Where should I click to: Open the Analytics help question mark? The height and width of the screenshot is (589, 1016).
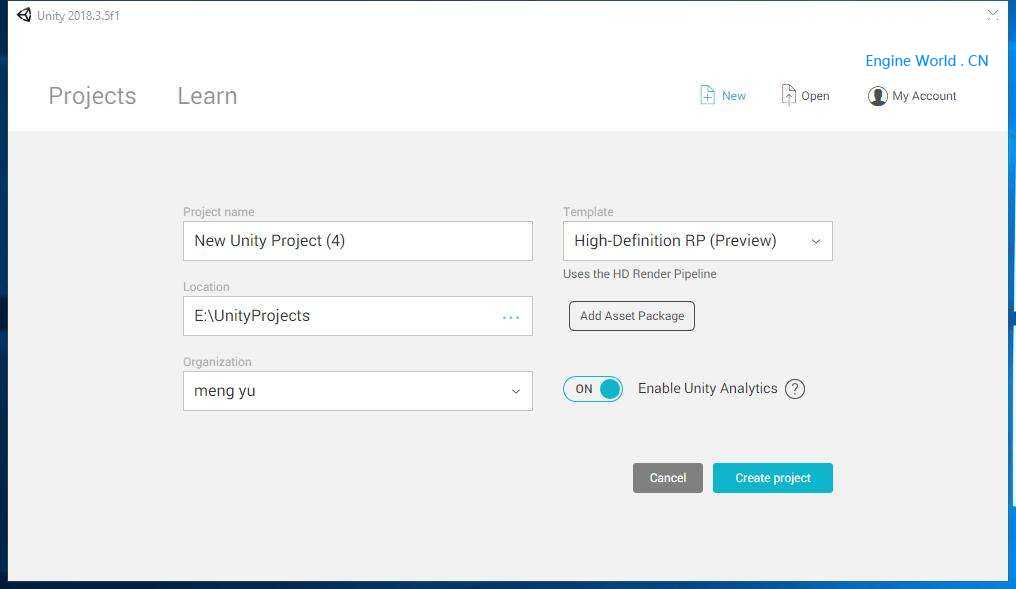tap(794, 389)
